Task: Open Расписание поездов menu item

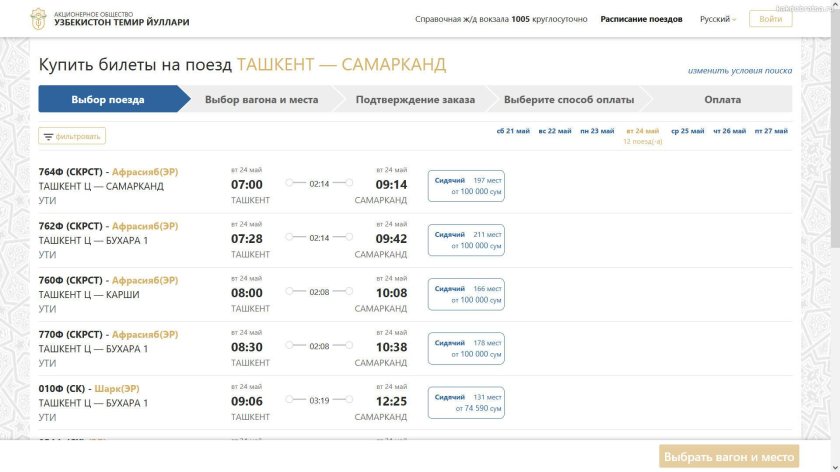Action: click(x=641, y=19)
